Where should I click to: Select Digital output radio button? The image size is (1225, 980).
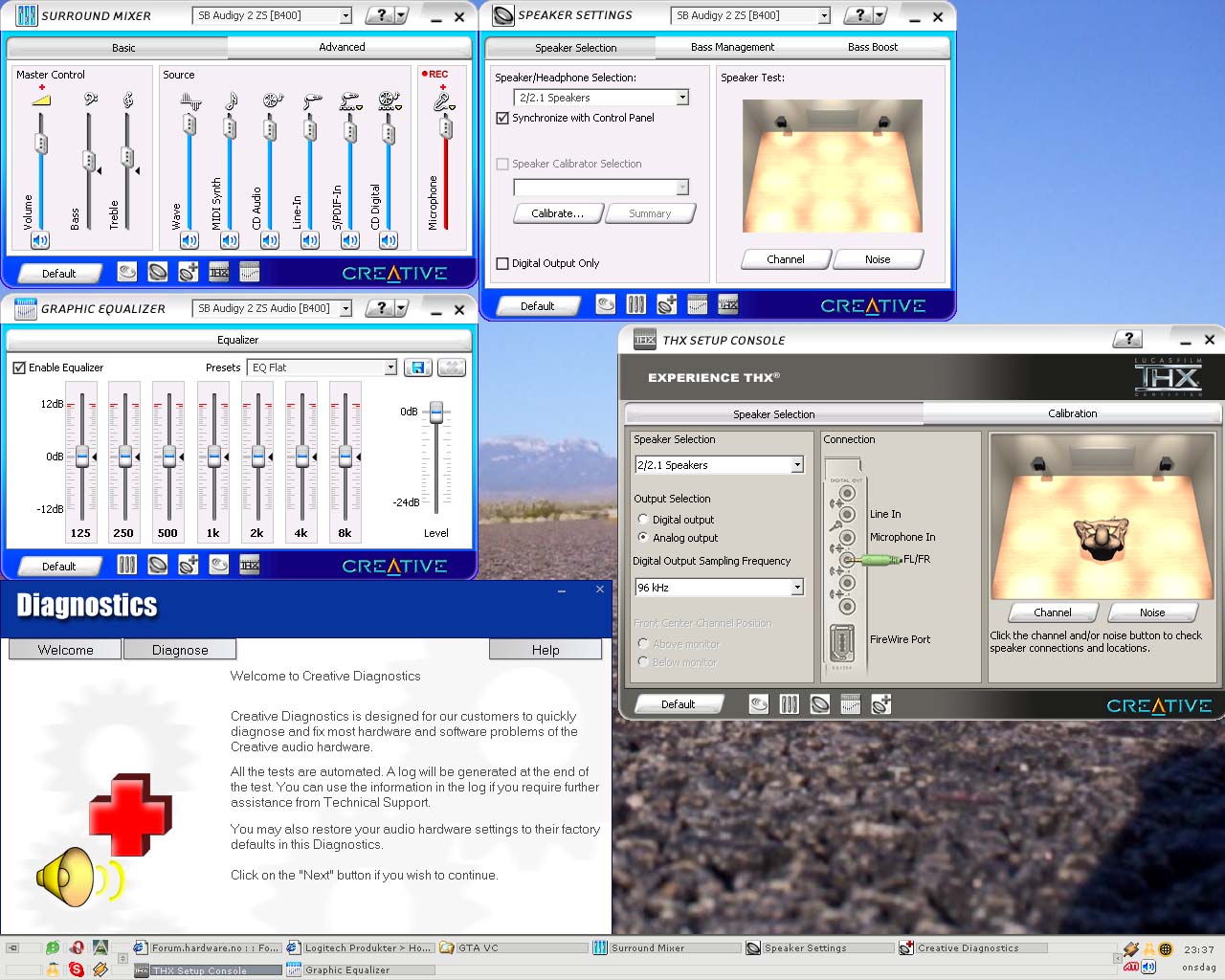[643, 520]
